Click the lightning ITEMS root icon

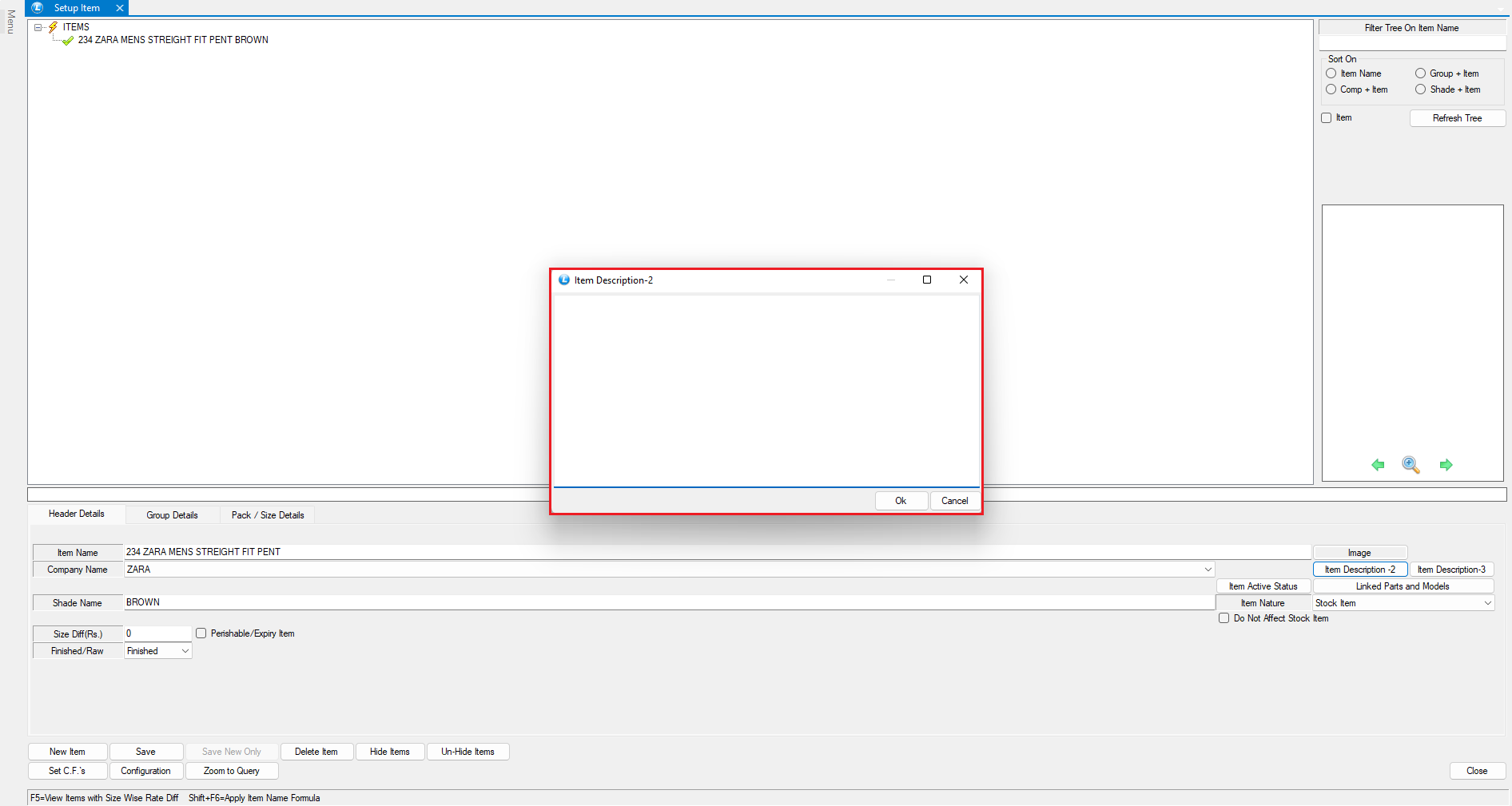point(54,27)
